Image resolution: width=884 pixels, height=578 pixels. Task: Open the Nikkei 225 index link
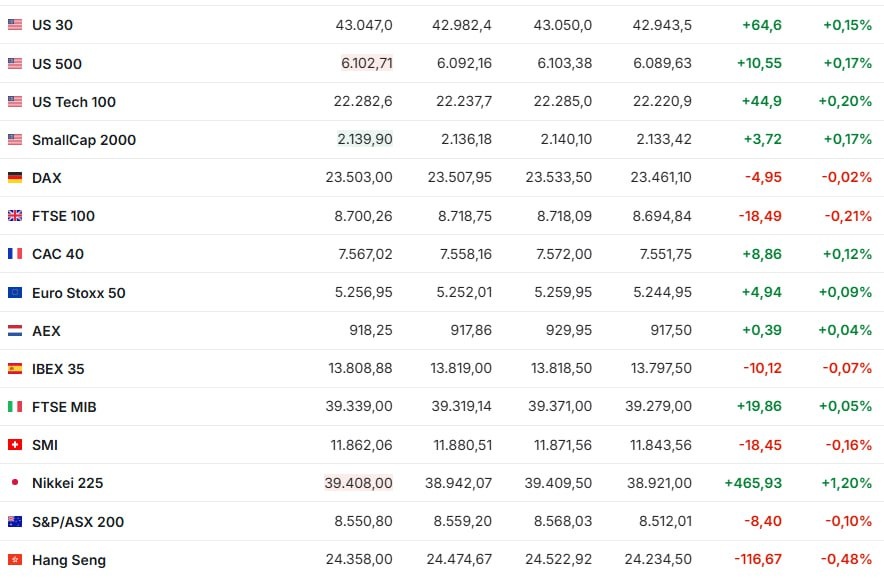pos(68,483)
